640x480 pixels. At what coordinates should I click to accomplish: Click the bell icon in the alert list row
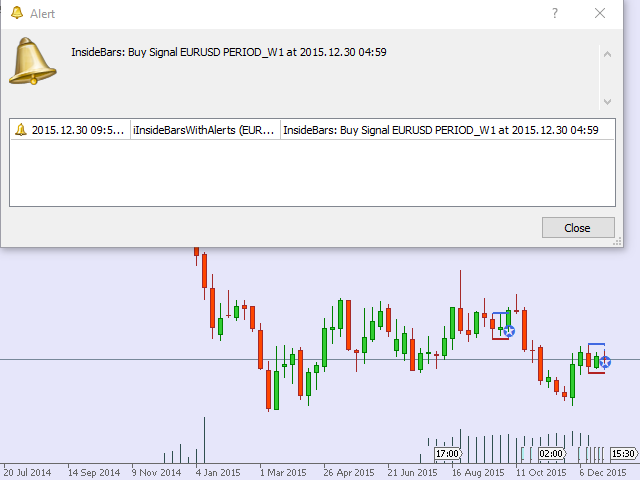click(x=20, y=130)
